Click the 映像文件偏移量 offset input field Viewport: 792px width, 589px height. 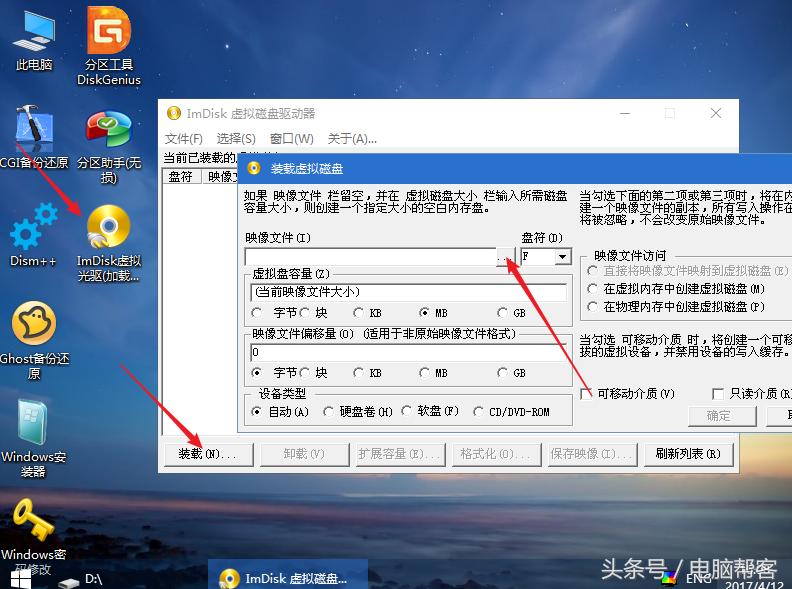point(408,352)
